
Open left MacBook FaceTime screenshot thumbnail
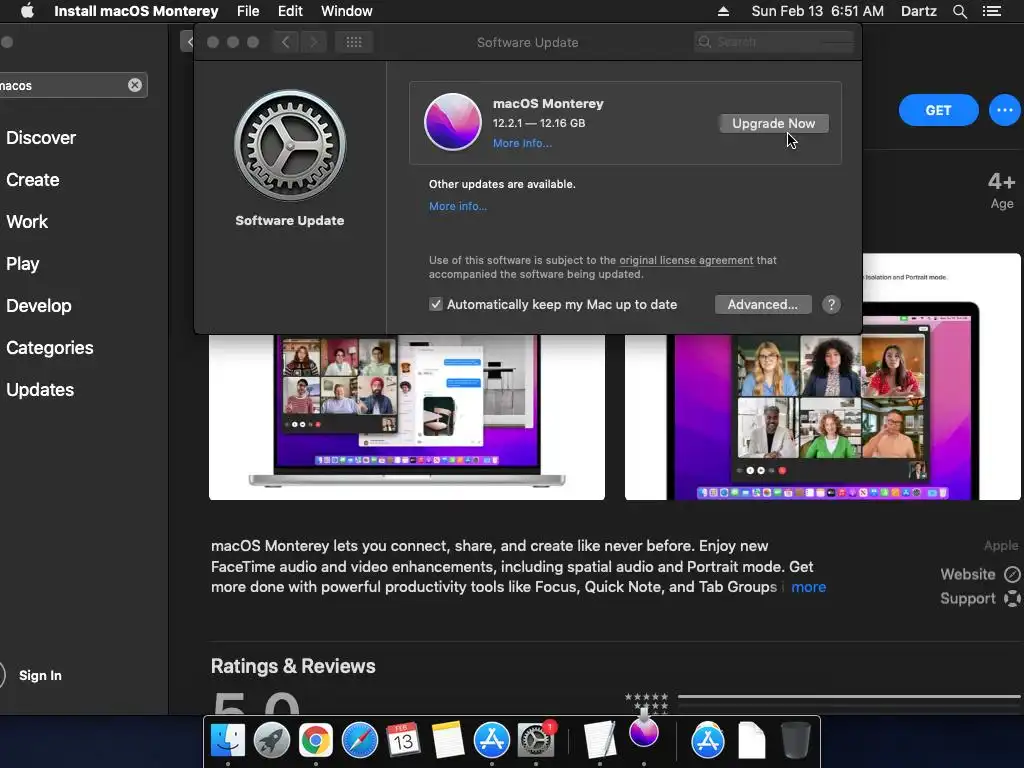407,417
